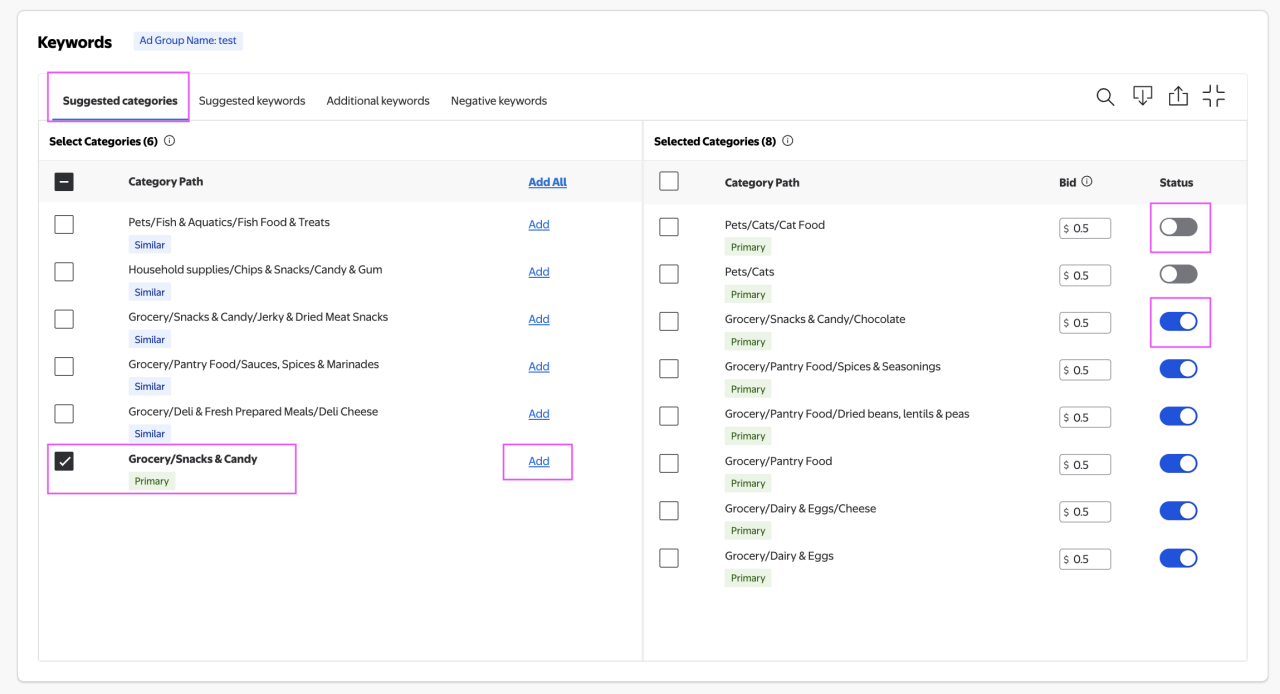Check the Grocery/Pantry Food row checkbox
Image resolution: width=1280 pixels, height=694 pixels.
[669, 463]
